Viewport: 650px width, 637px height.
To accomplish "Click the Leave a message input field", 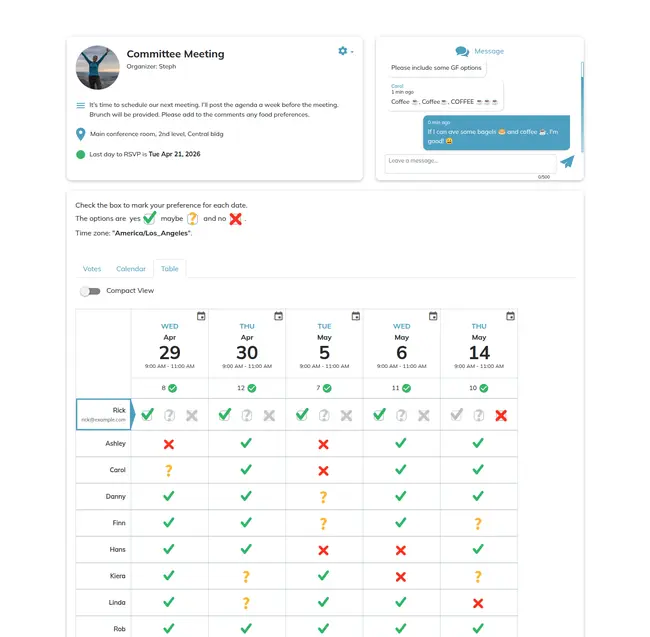I will pos(469,162).
